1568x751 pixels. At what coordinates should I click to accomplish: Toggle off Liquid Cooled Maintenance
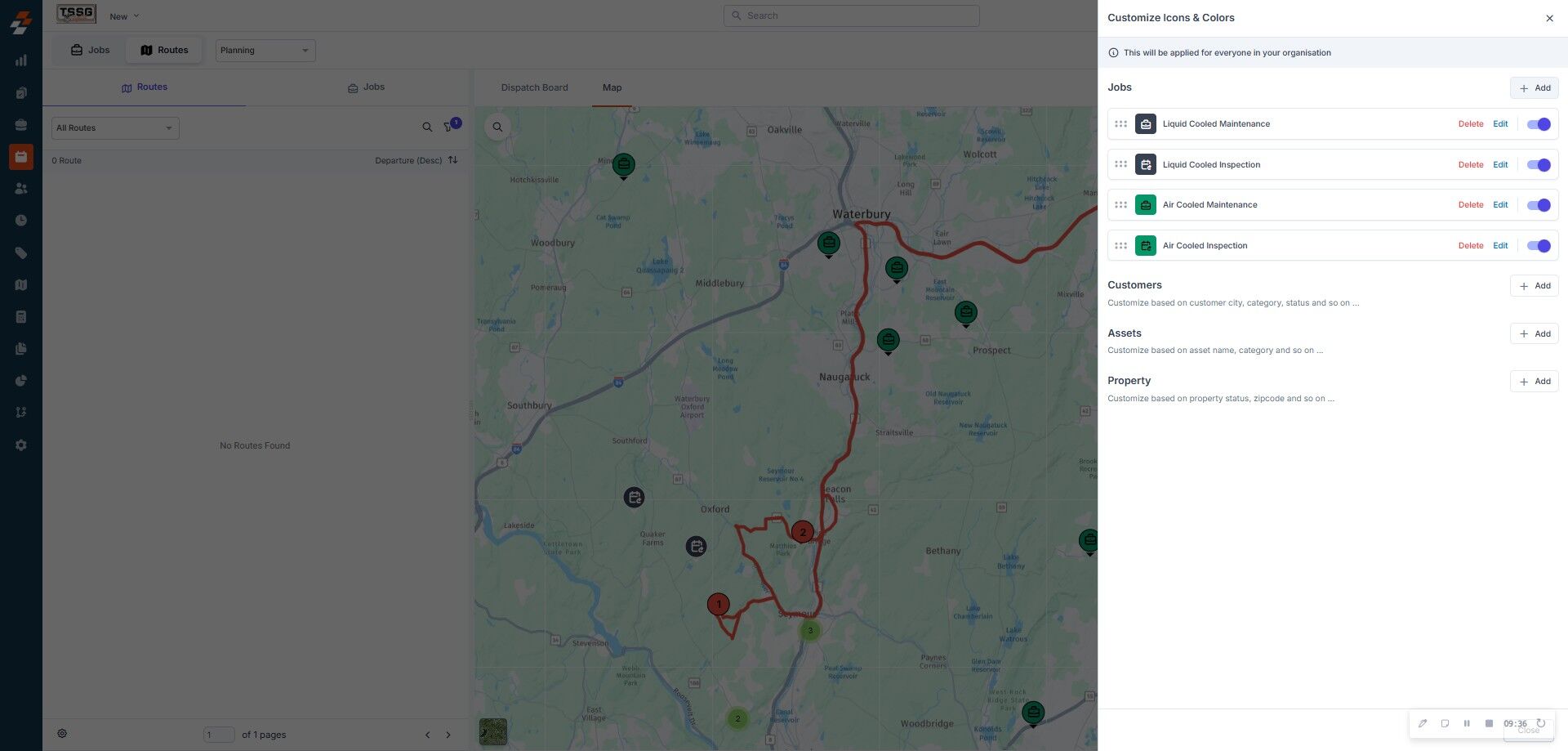pos(1539,124)
